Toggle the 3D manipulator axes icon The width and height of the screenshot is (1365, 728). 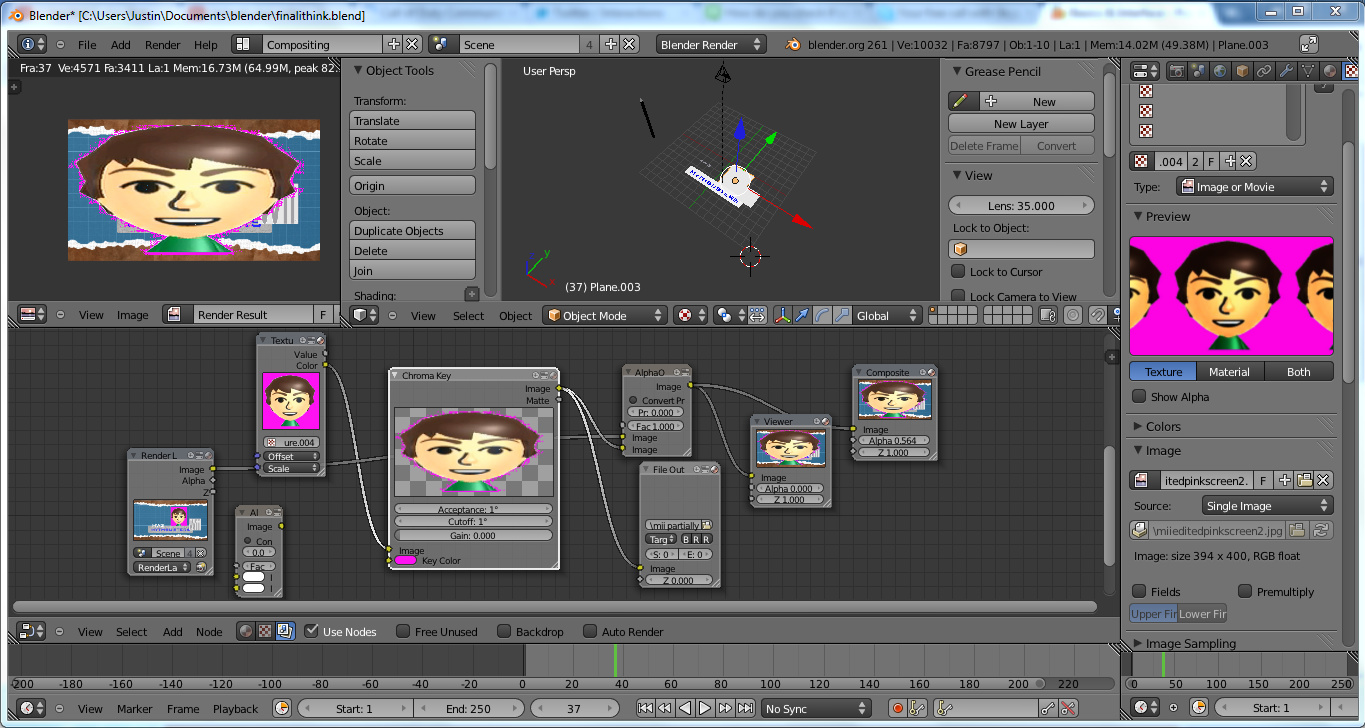781,315
